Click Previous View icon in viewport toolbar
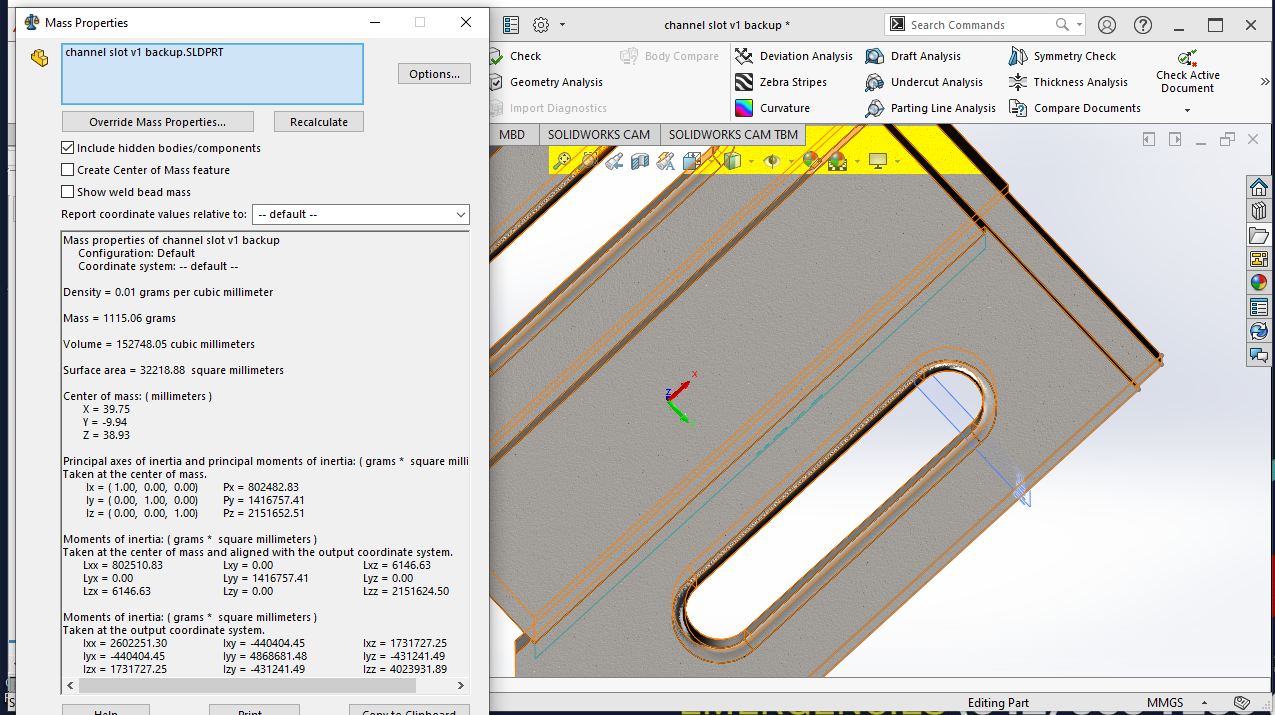This screenshot has height=715, width=1275. click(x=614, y=160)
